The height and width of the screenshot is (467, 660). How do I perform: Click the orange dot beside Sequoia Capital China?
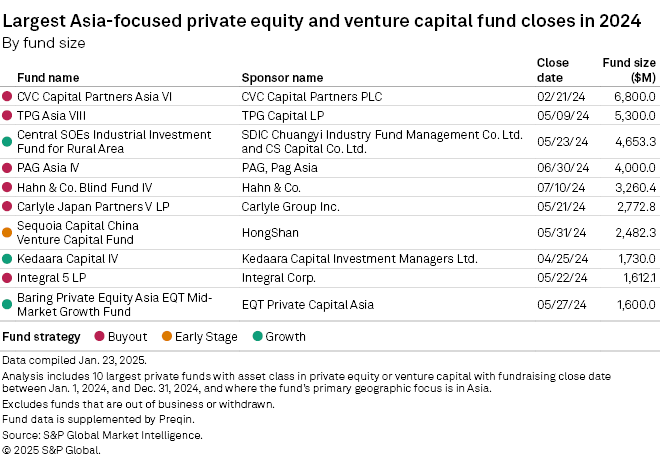pos(7,232)
